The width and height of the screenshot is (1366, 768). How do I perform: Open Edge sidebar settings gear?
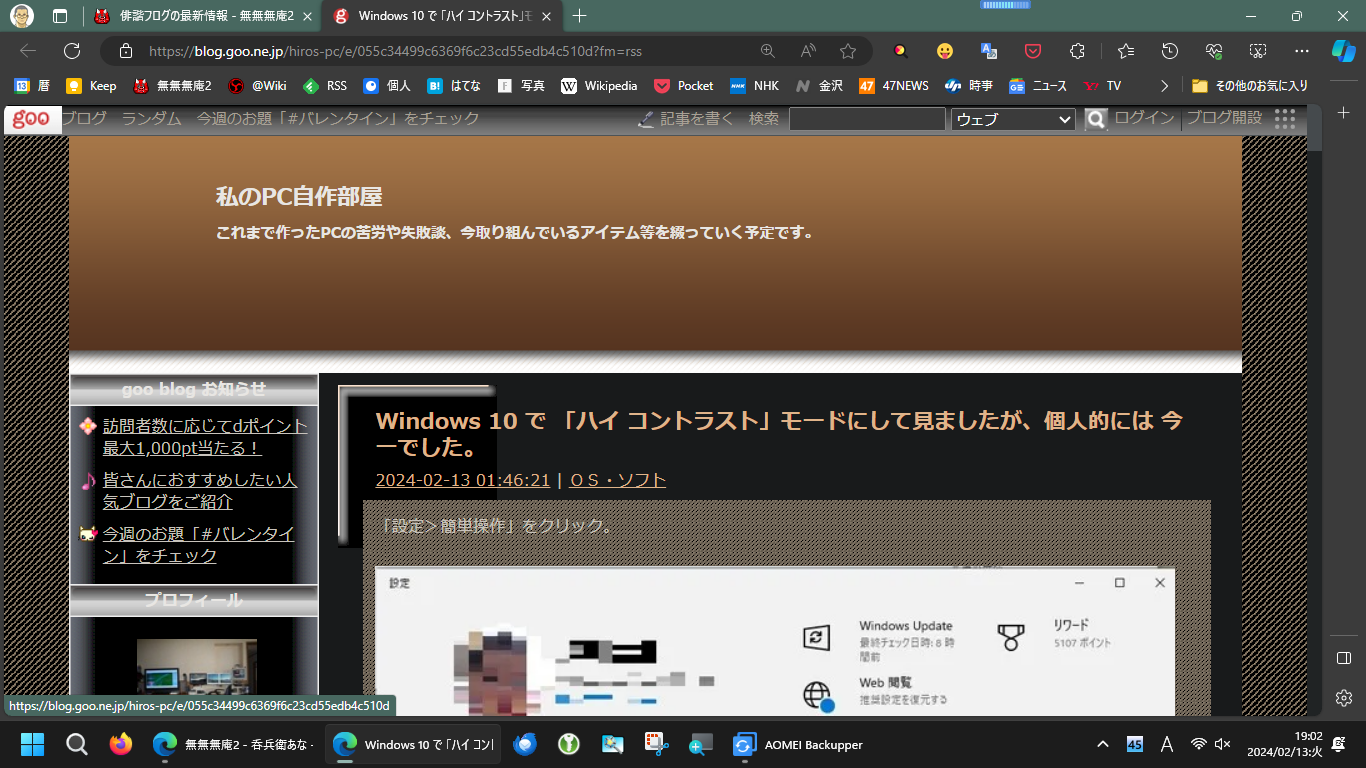click(x=1344, y=698)
